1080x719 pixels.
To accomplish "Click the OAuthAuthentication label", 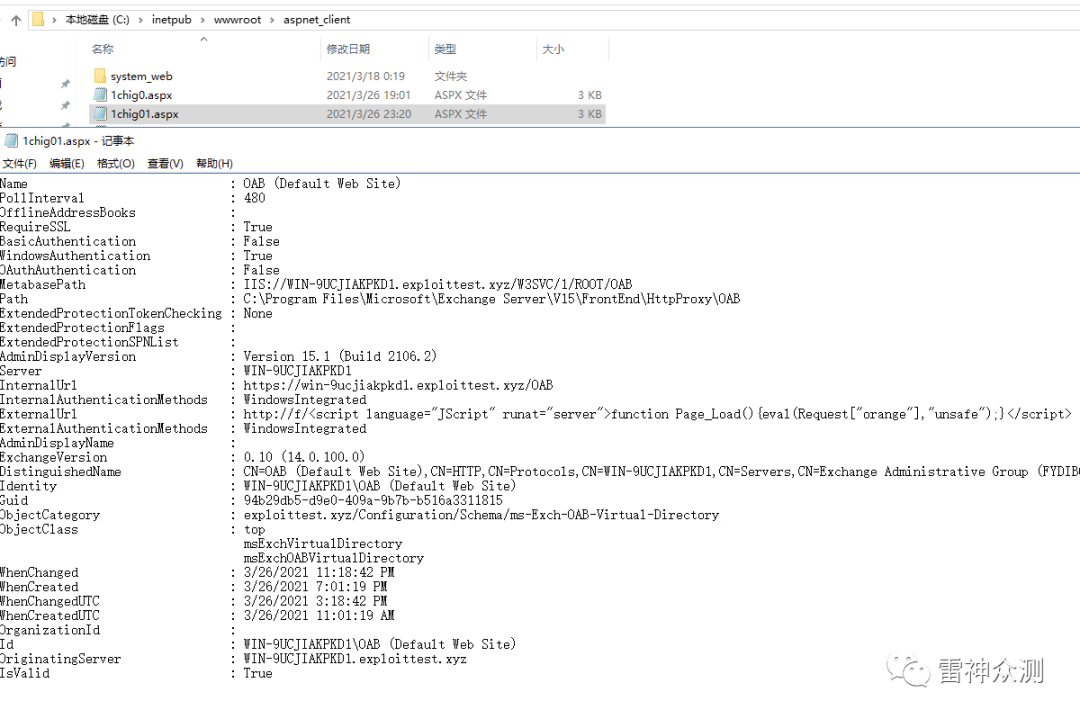I will click(68, 271).
